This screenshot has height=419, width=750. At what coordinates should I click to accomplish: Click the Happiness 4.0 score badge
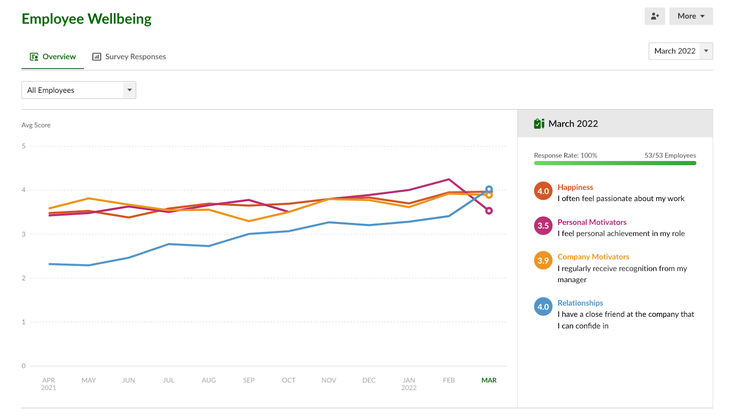pos(543,191)
